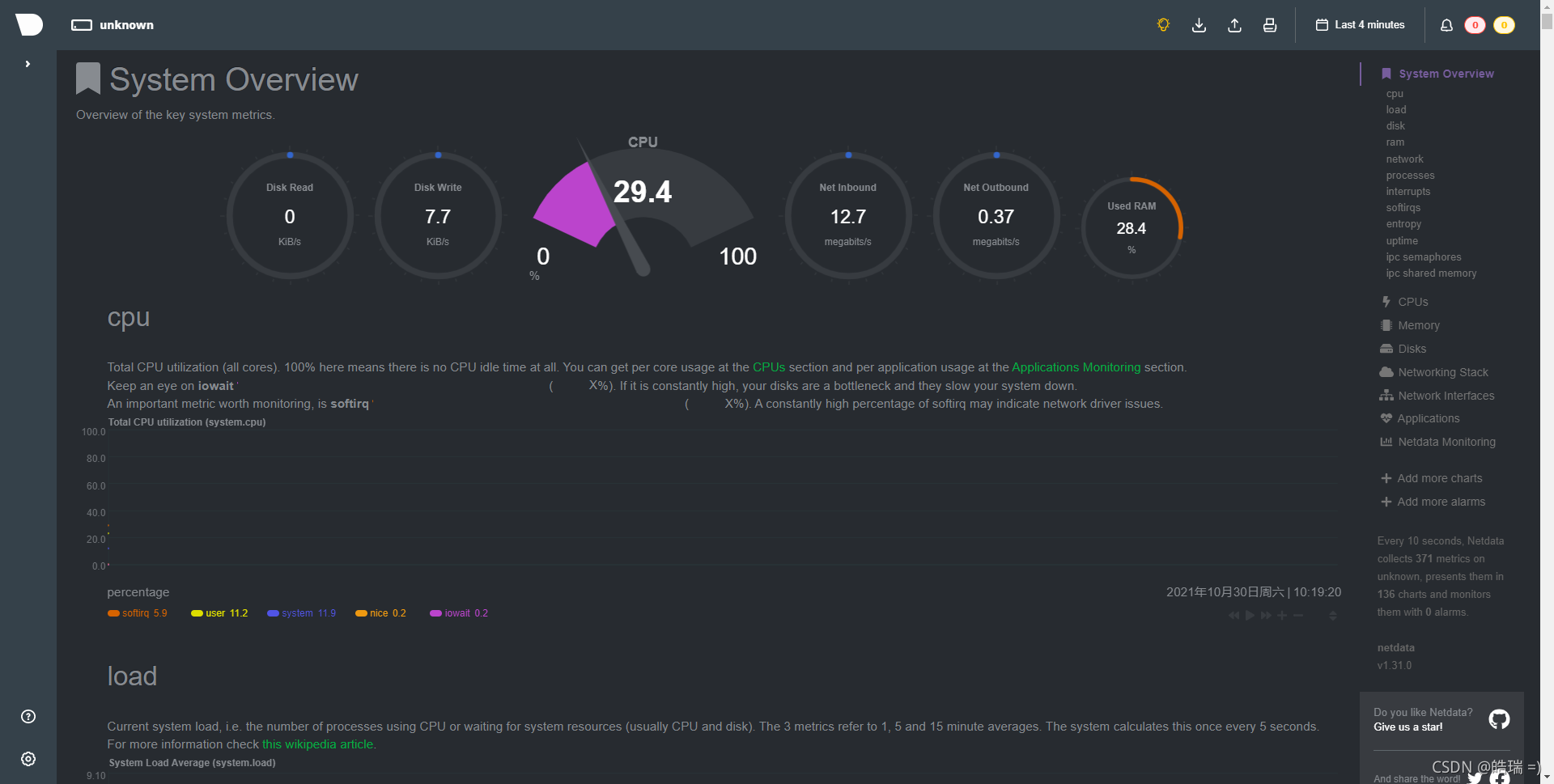Jump to 'cpu' in right menu

point(1395,94)
